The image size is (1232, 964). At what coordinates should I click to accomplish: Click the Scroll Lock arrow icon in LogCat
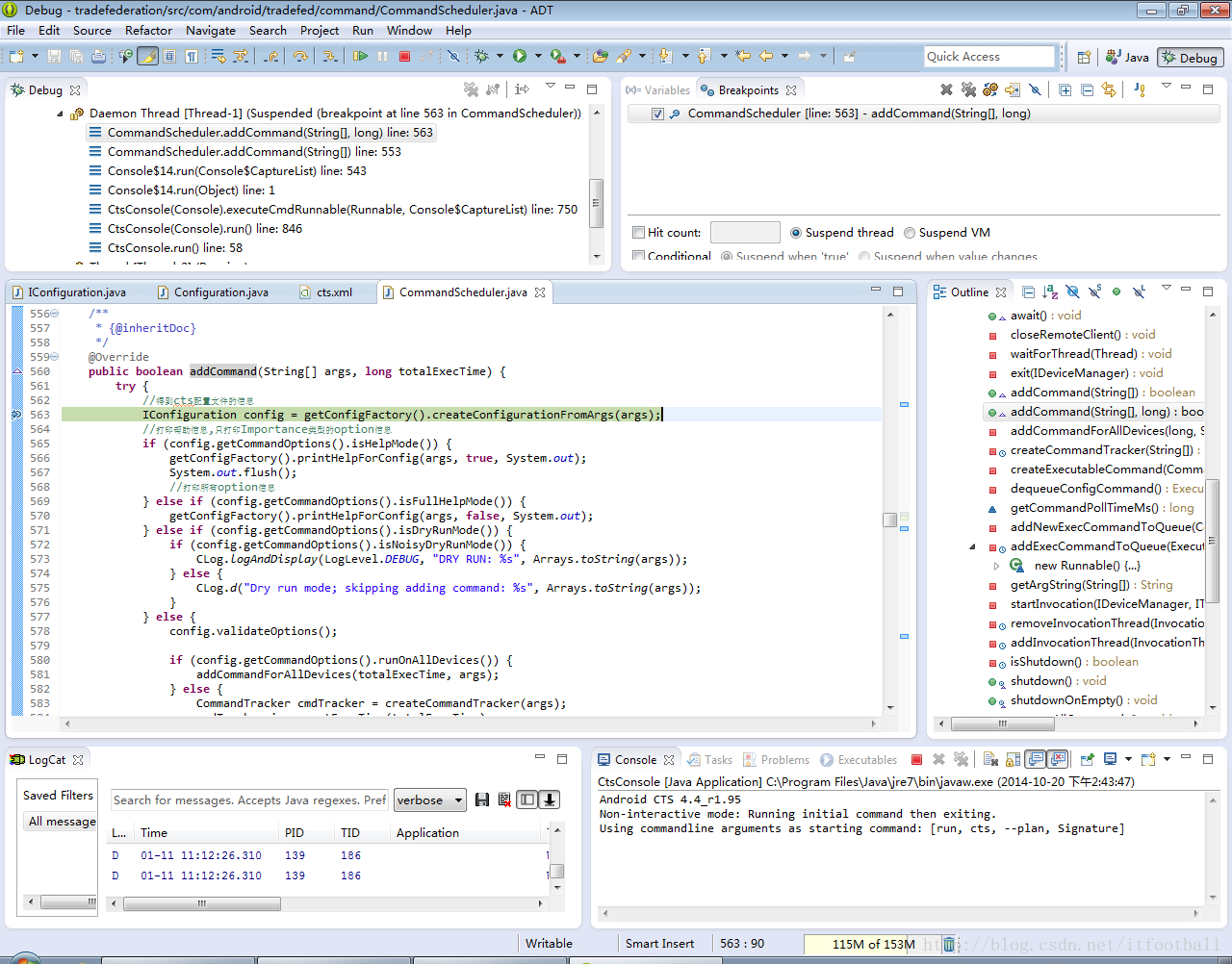550,799
